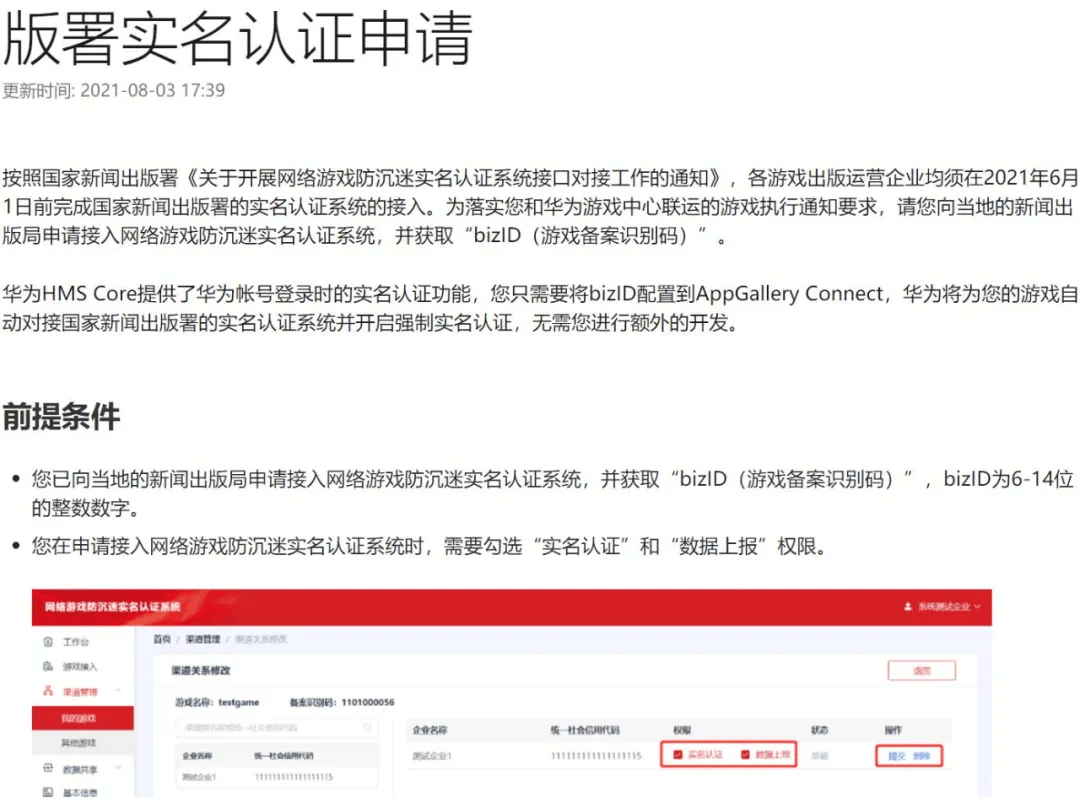
Task: Click the 渠道管理 hierarchy icon
Action: [x=48, y=691]
